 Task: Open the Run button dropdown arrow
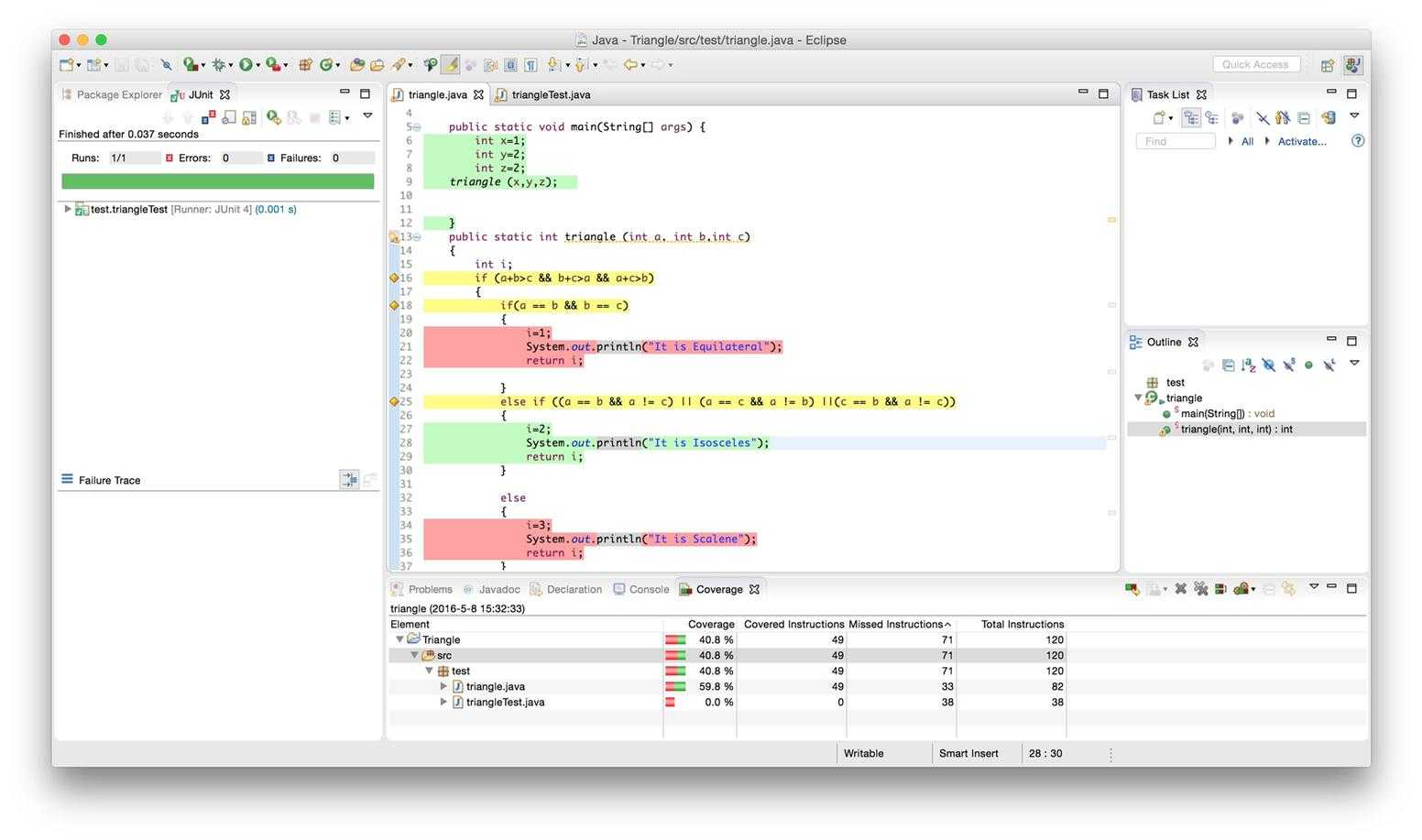[257, 65]
